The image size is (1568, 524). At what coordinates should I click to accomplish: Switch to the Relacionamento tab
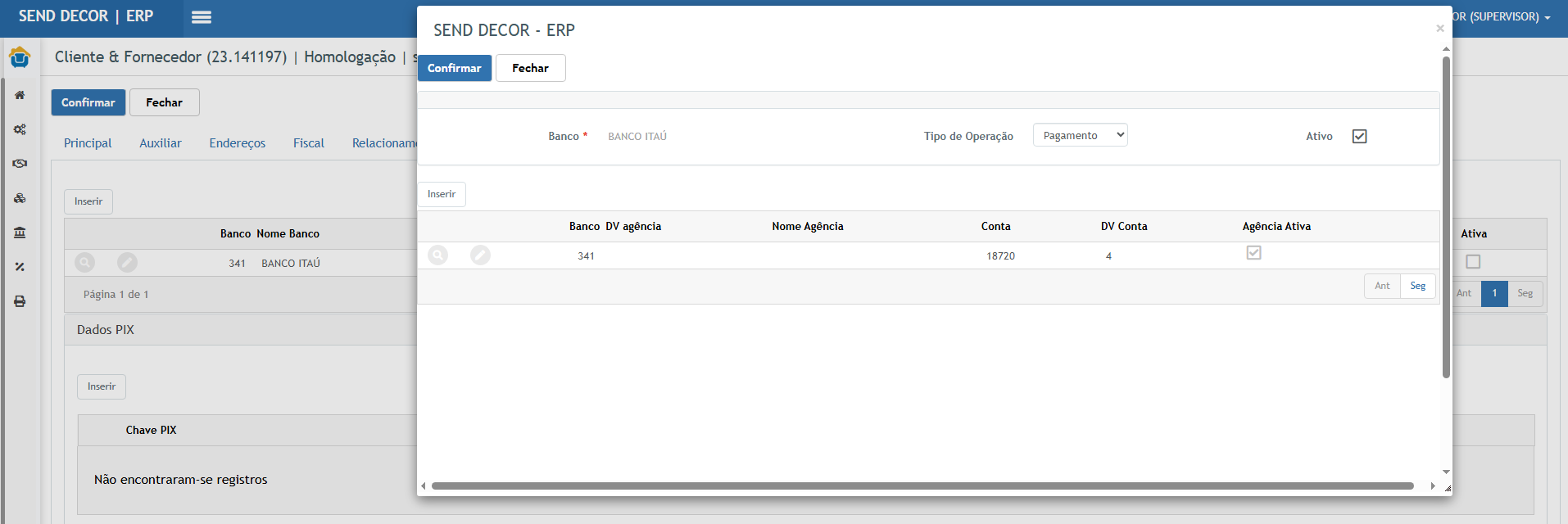[x=384, y=143]
